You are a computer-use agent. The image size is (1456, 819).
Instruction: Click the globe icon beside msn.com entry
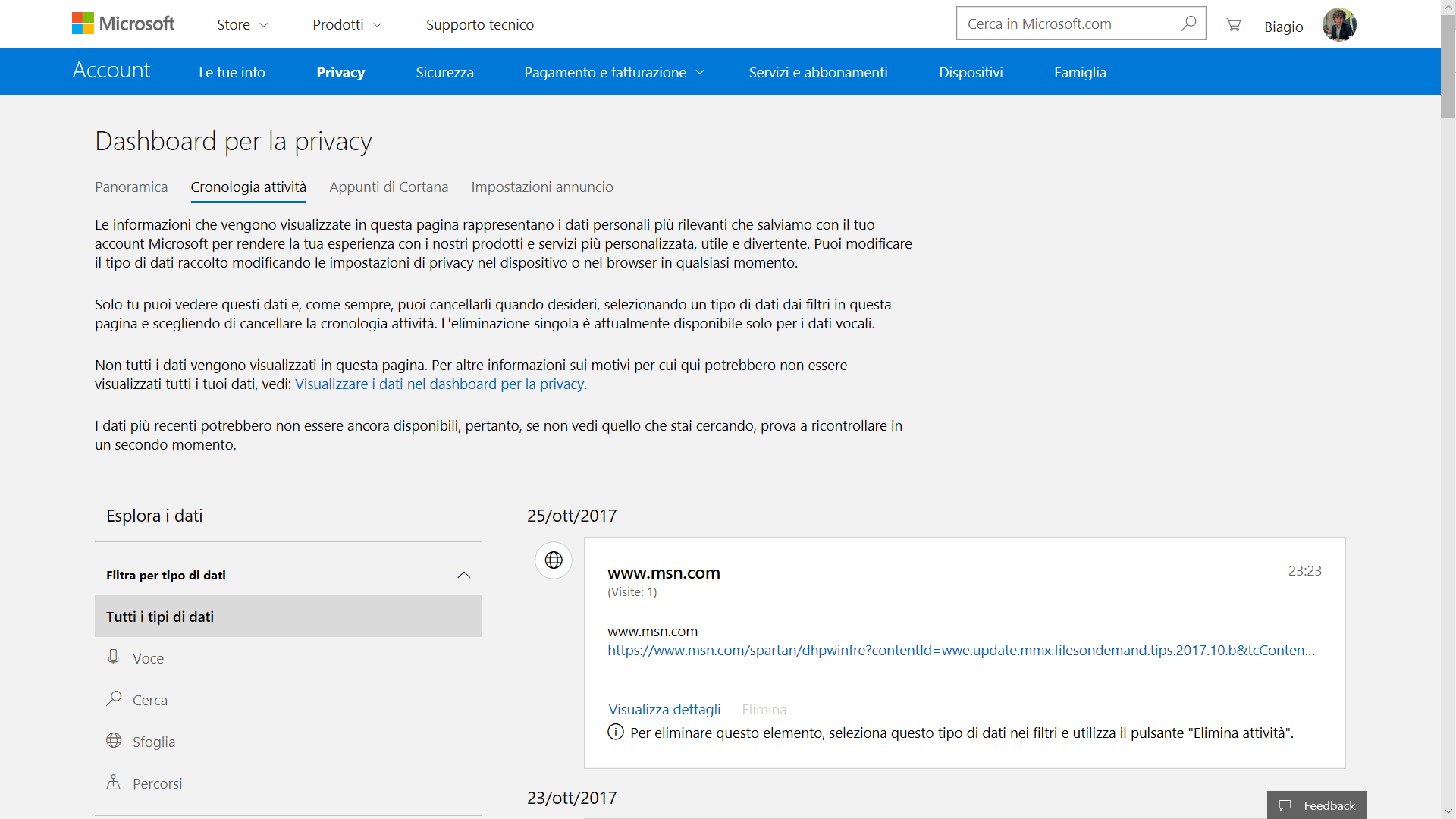(x=554, y=560)
